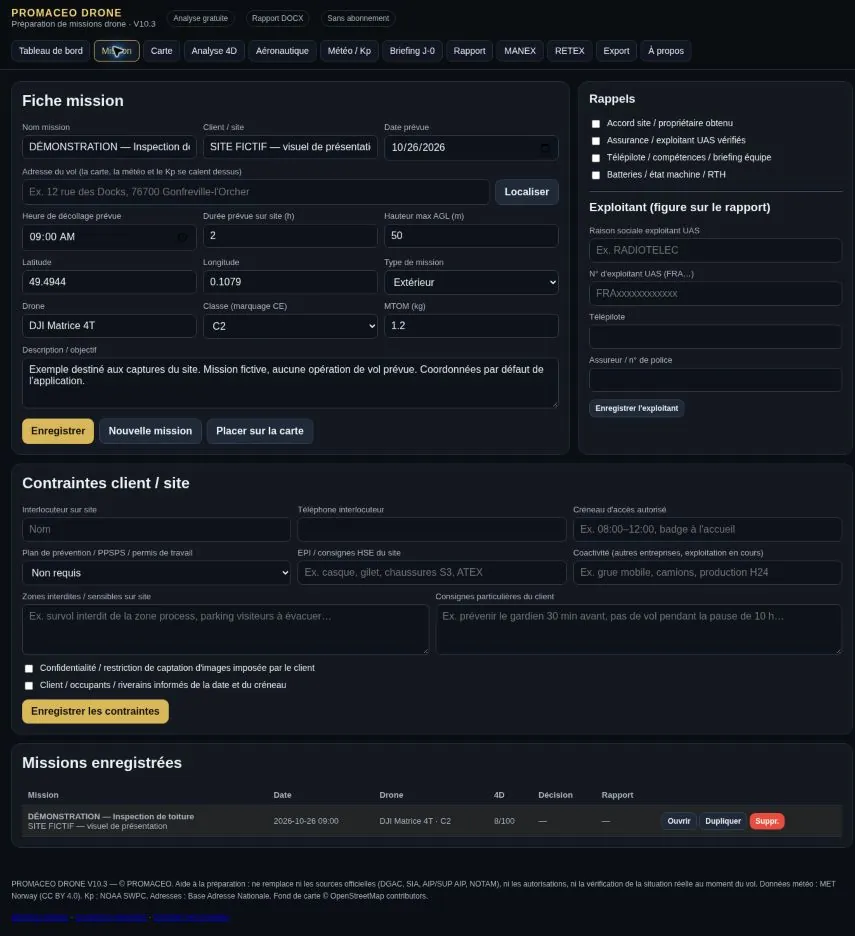Focus the EPI / consignes HSE field
Screen dimensions: 855x936
[432, 572]
